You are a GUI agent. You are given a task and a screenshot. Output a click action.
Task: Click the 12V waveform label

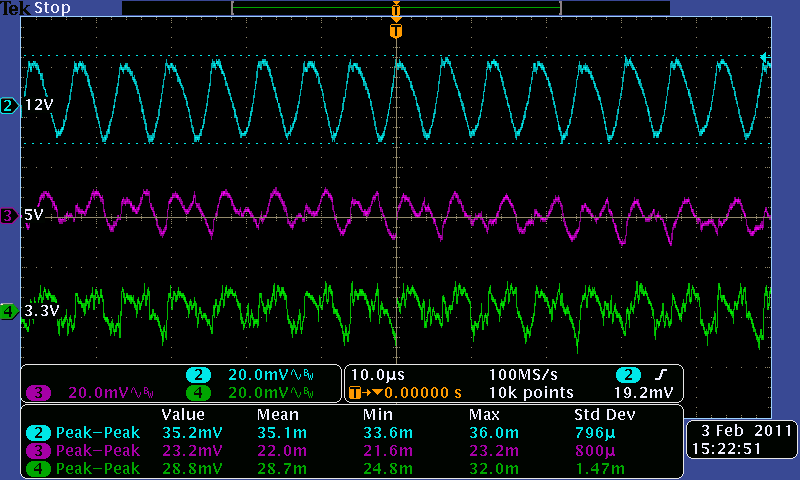(x=39, y=105)
